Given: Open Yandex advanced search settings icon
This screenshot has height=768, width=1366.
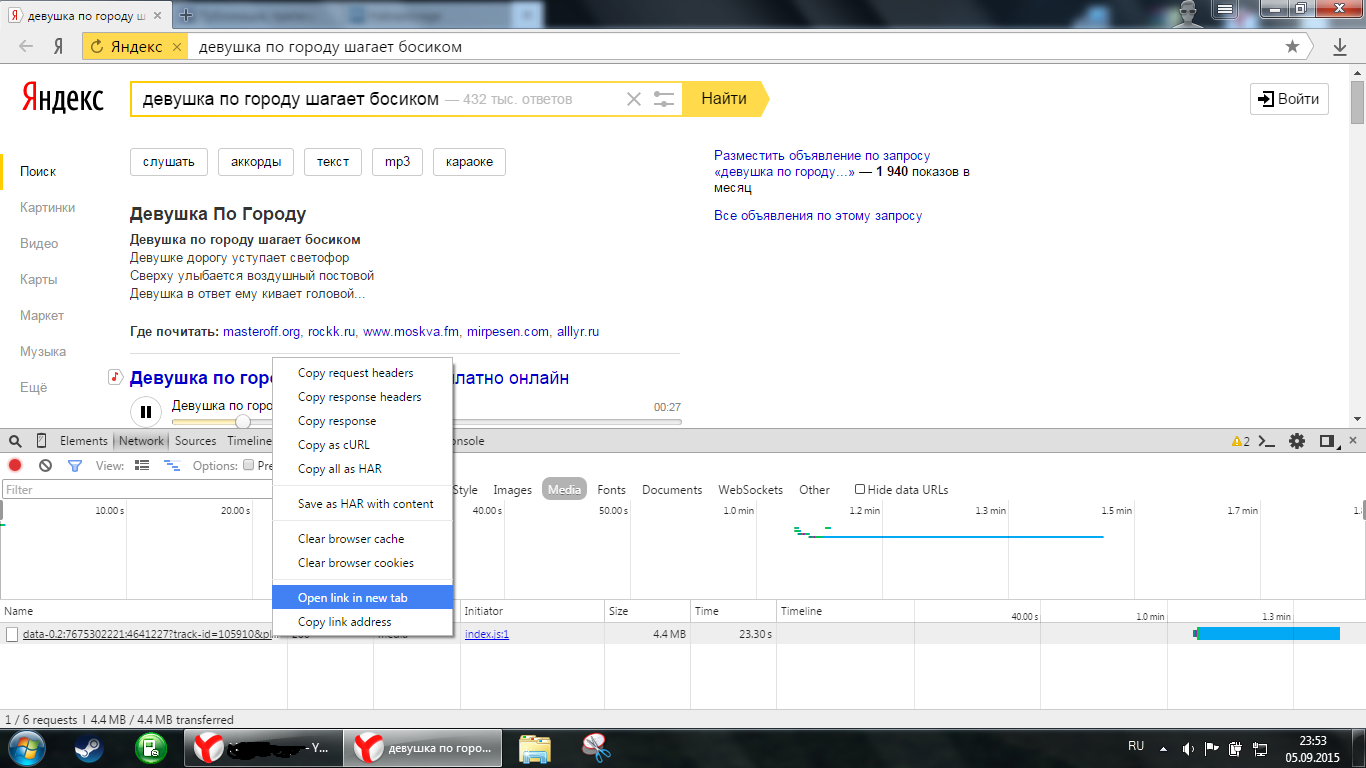Looking at the screenshot, I should pos(664,99).
